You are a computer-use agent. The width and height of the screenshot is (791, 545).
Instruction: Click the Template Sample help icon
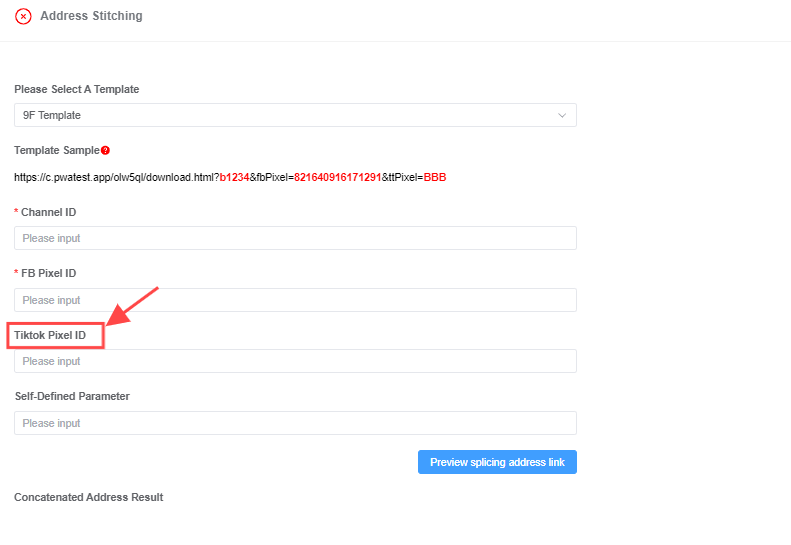(x=105, y=150)
